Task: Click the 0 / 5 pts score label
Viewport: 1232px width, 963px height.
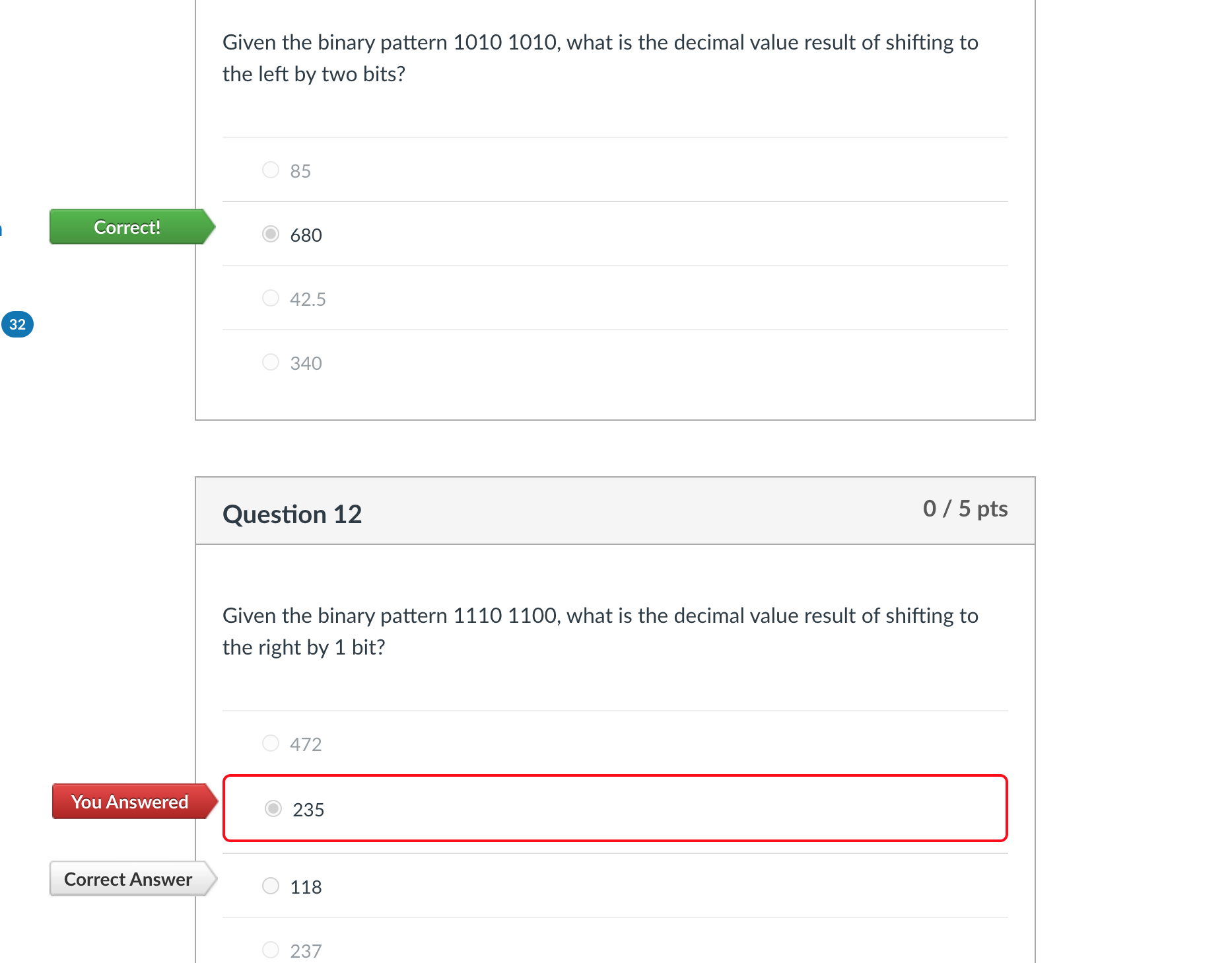Action: (965, 509)
